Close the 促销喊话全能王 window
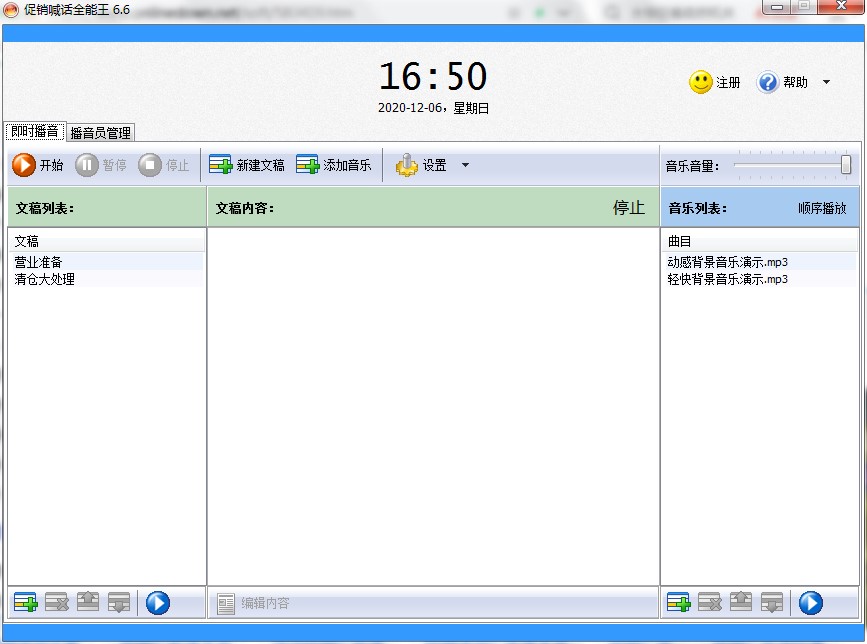Image resolution: width=867 pixels, height=644 pixels. tap(840, 6)
